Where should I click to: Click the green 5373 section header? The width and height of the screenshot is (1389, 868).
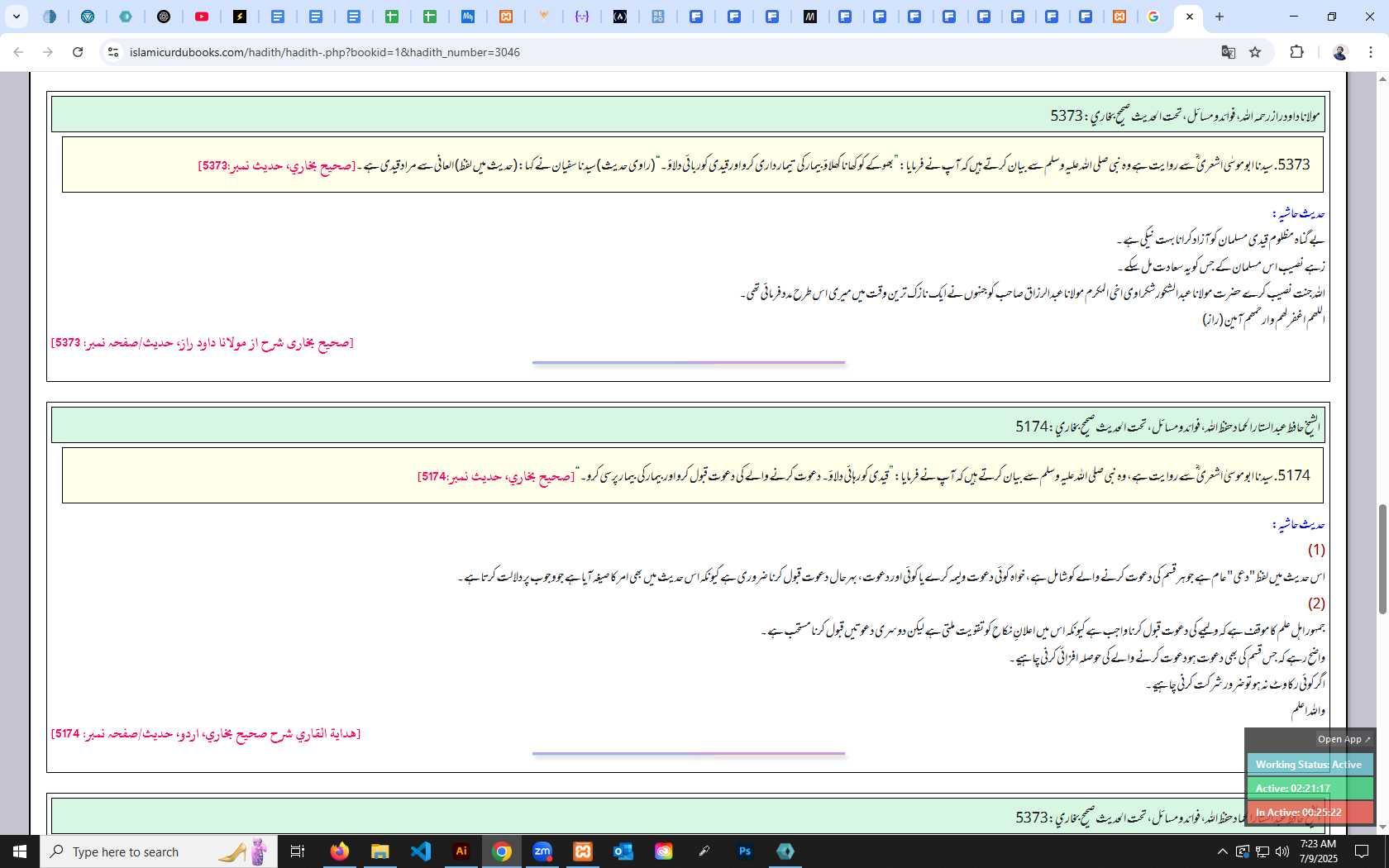[688, 115]
